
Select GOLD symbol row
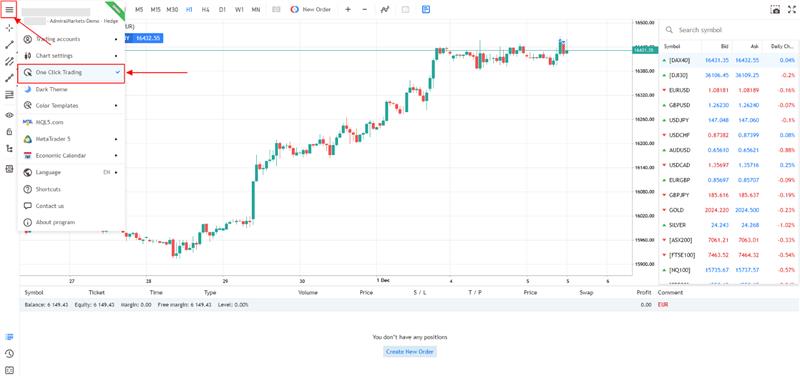click(x=730, y=210)
